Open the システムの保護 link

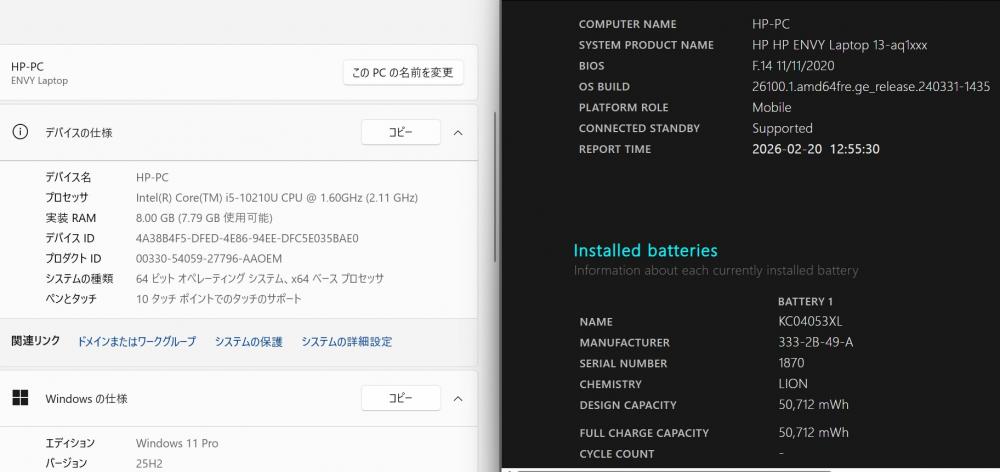248,342
